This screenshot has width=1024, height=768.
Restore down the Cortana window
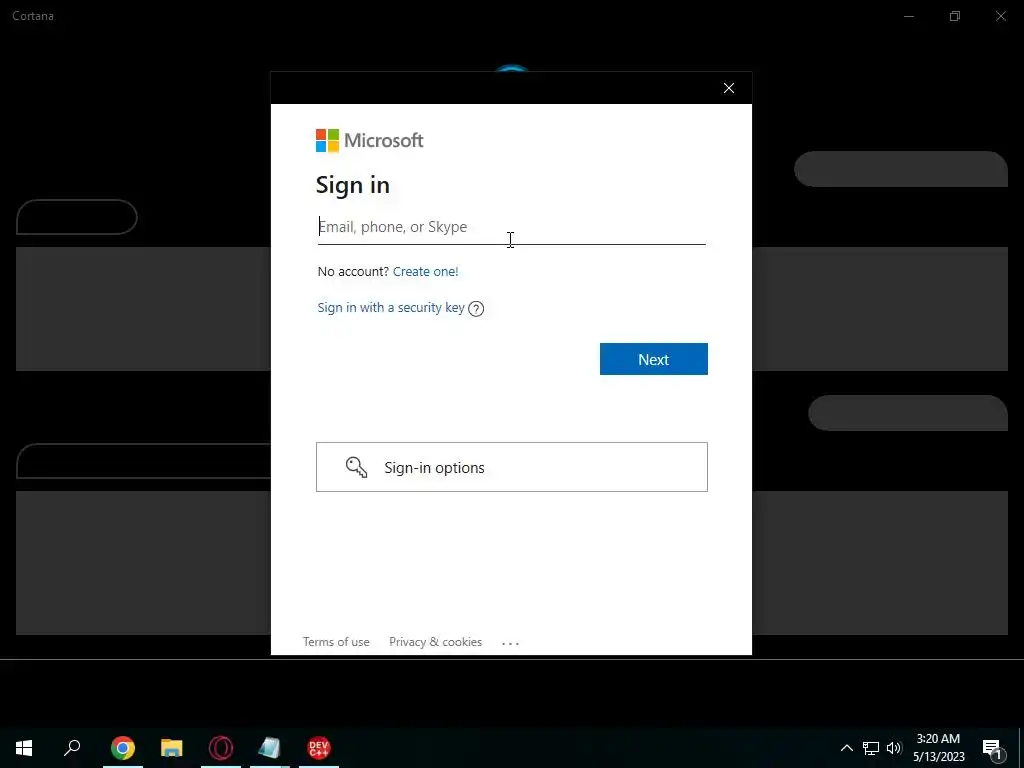pyautogui.click(x=955, y=16)
